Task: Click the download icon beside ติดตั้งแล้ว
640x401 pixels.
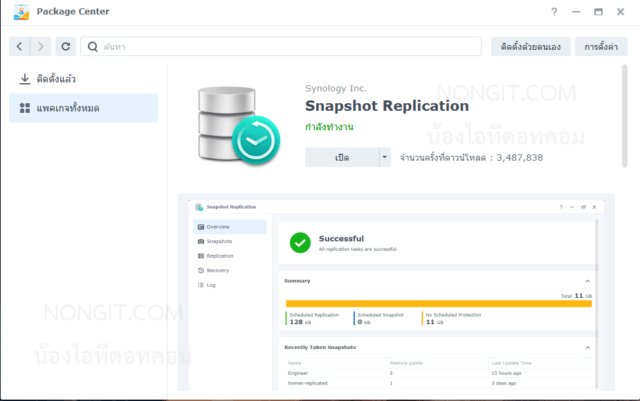Action: (24, 79)
